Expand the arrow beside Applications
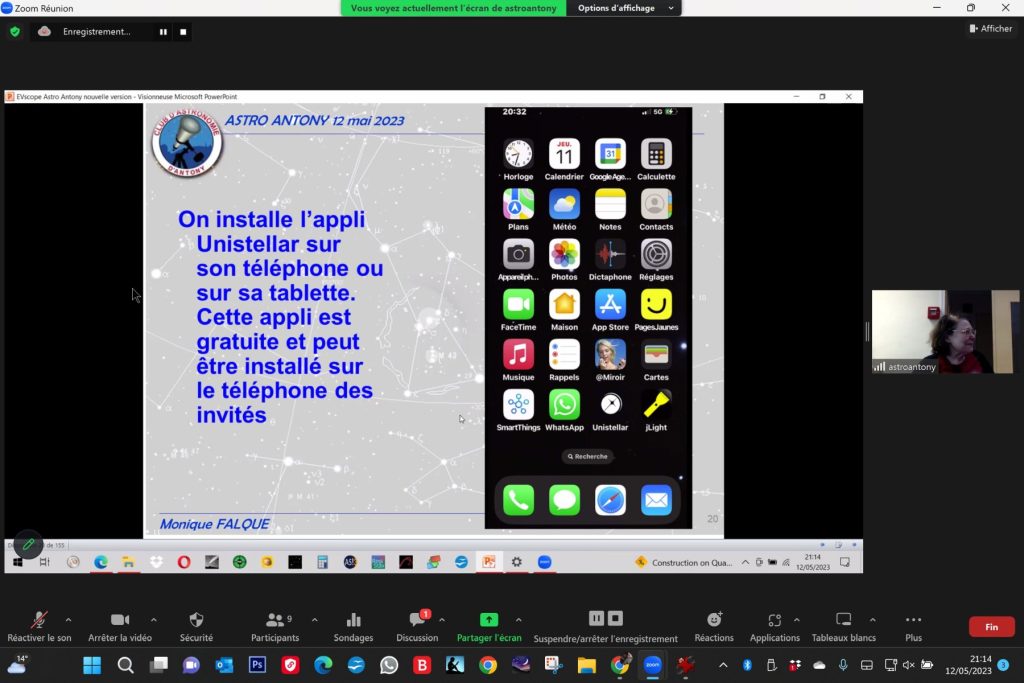The width and height of the screenshot is (1024, 683). pyautogui.click(x=797, y=620)
